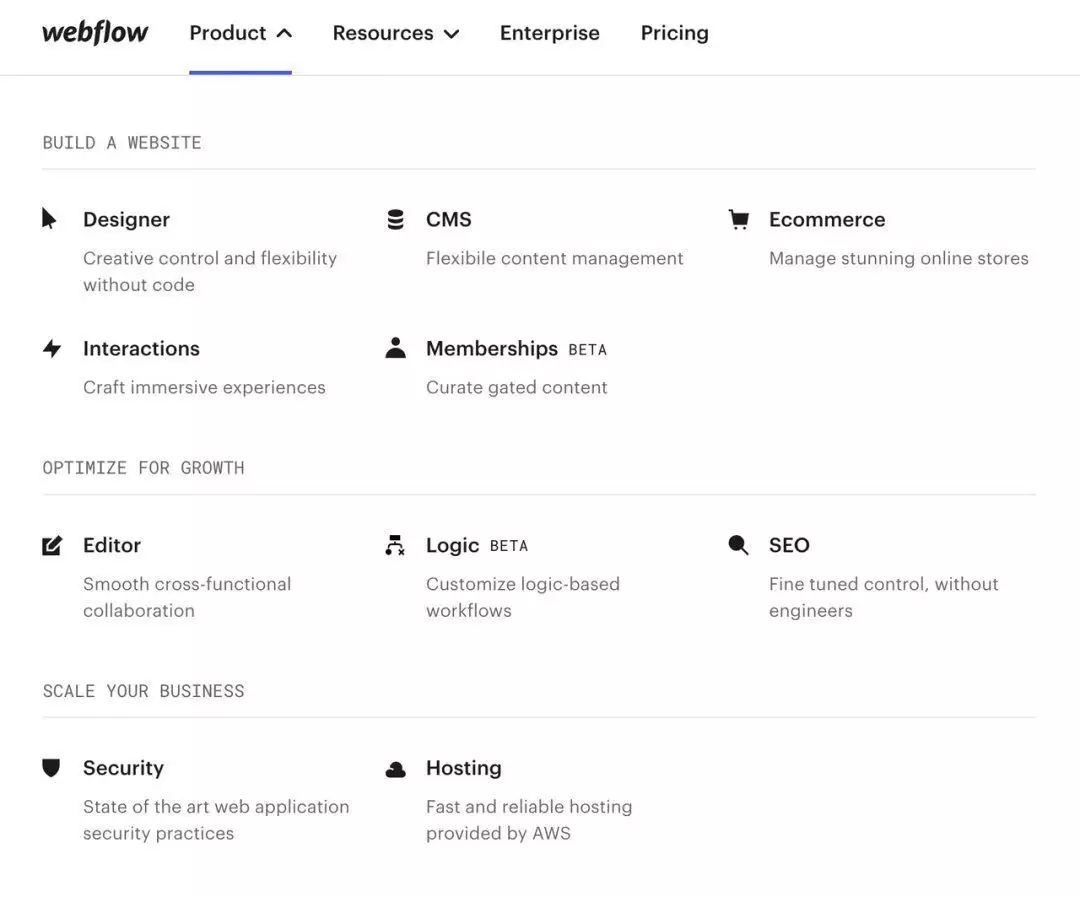
Task: Open the Enterprise menu item
Action: 550,33
